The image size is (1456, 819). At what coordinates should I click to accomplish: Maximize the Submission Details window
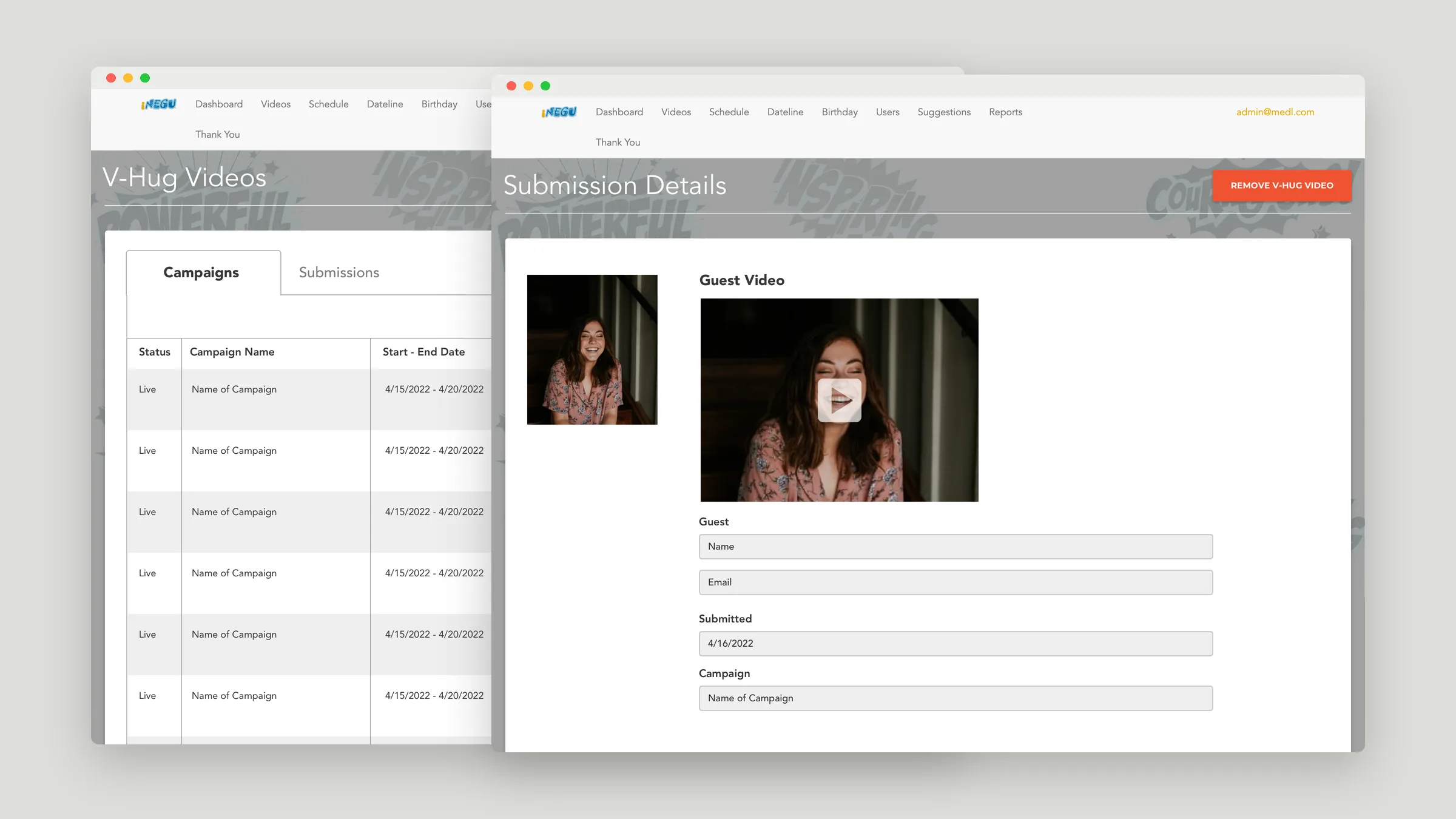[545, 86]
